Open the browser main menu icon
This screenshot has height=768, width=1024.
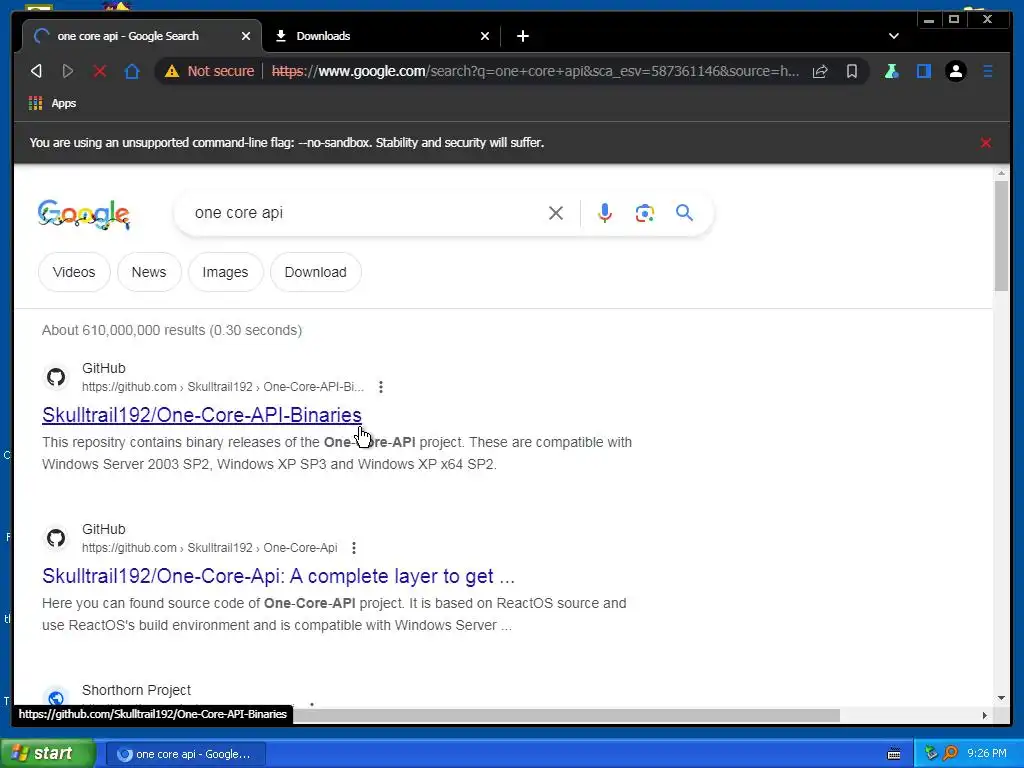click(987, 71)
